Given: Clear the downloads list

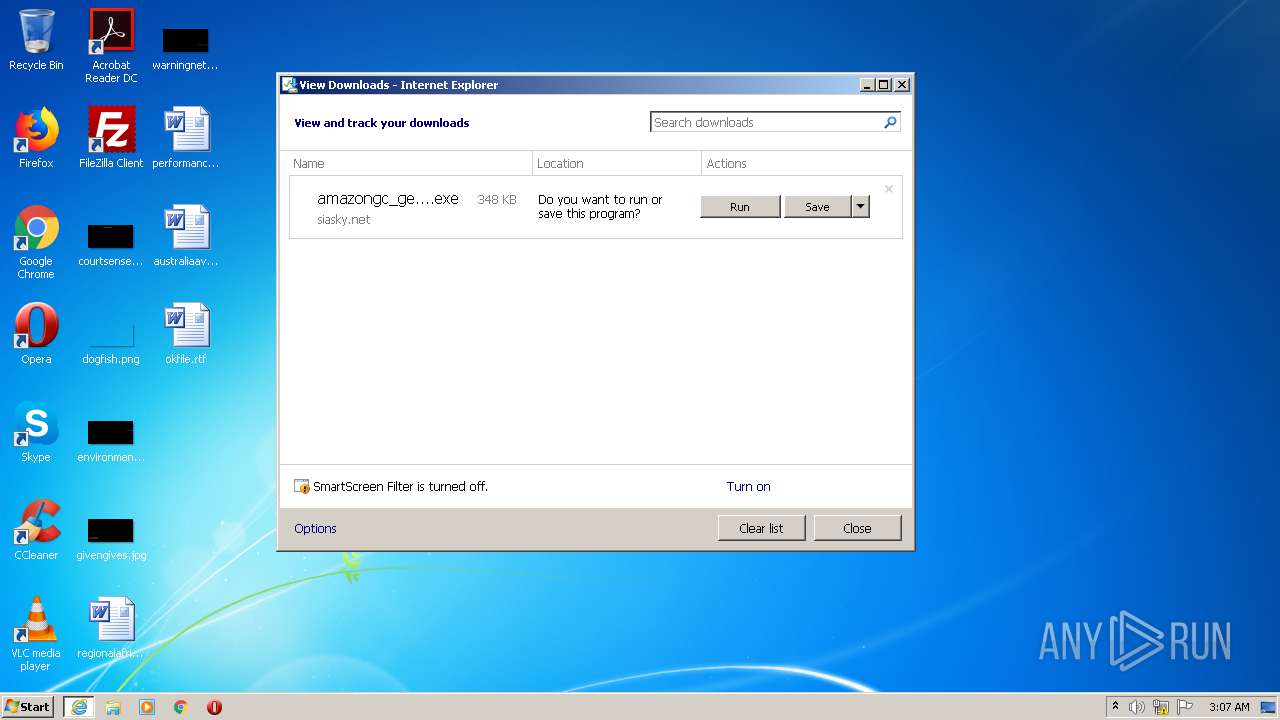Looking at the screenshot, I should click(x=761, y=528).
